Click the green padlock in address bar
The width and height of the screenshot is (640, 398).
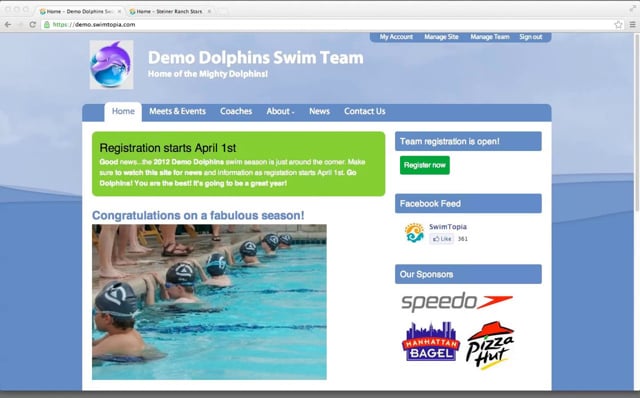pos(47,24)
